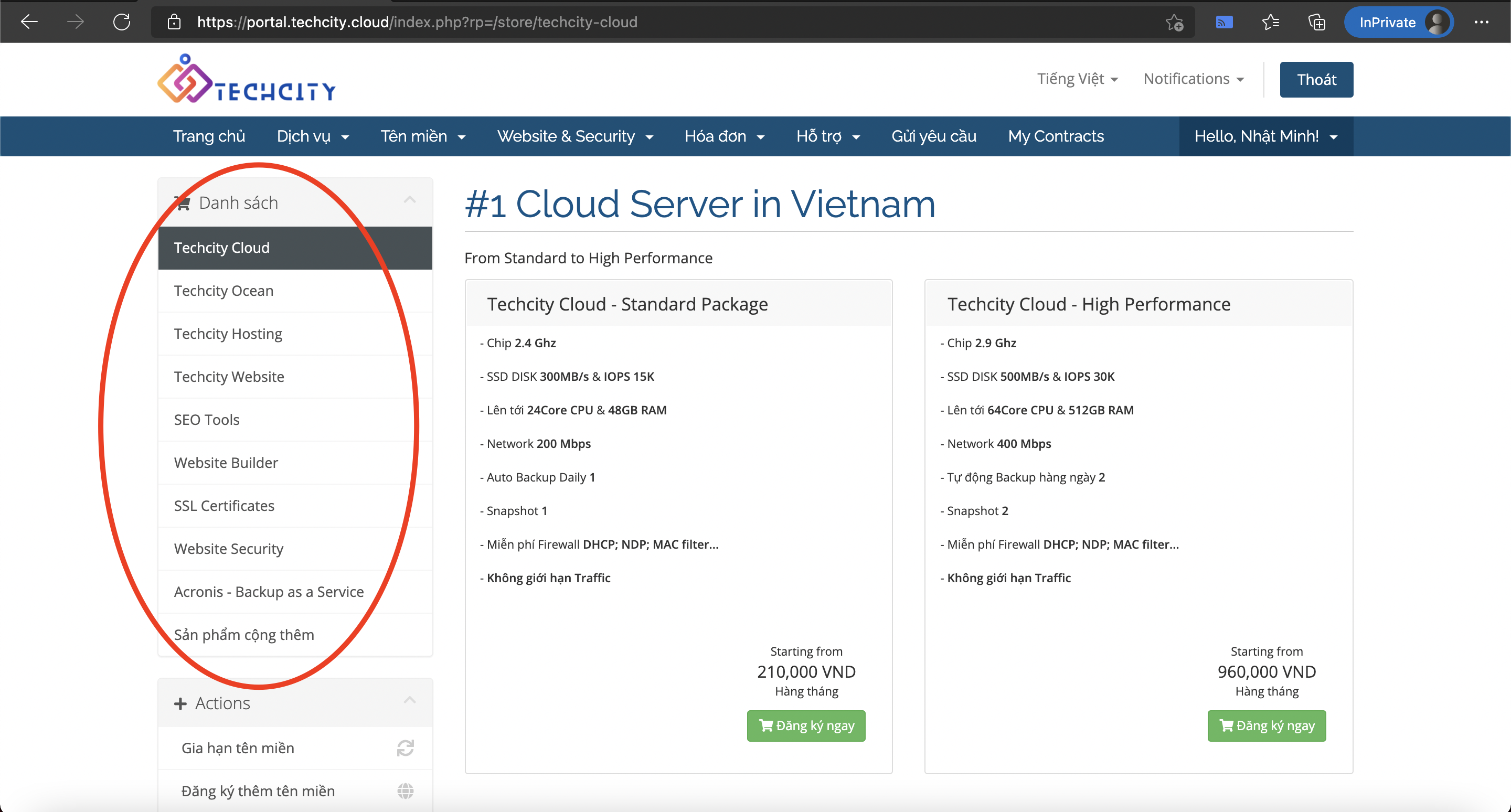Open the Collections icon
The width and height of the screenshot is (1511, 812).
point(1317,22)
